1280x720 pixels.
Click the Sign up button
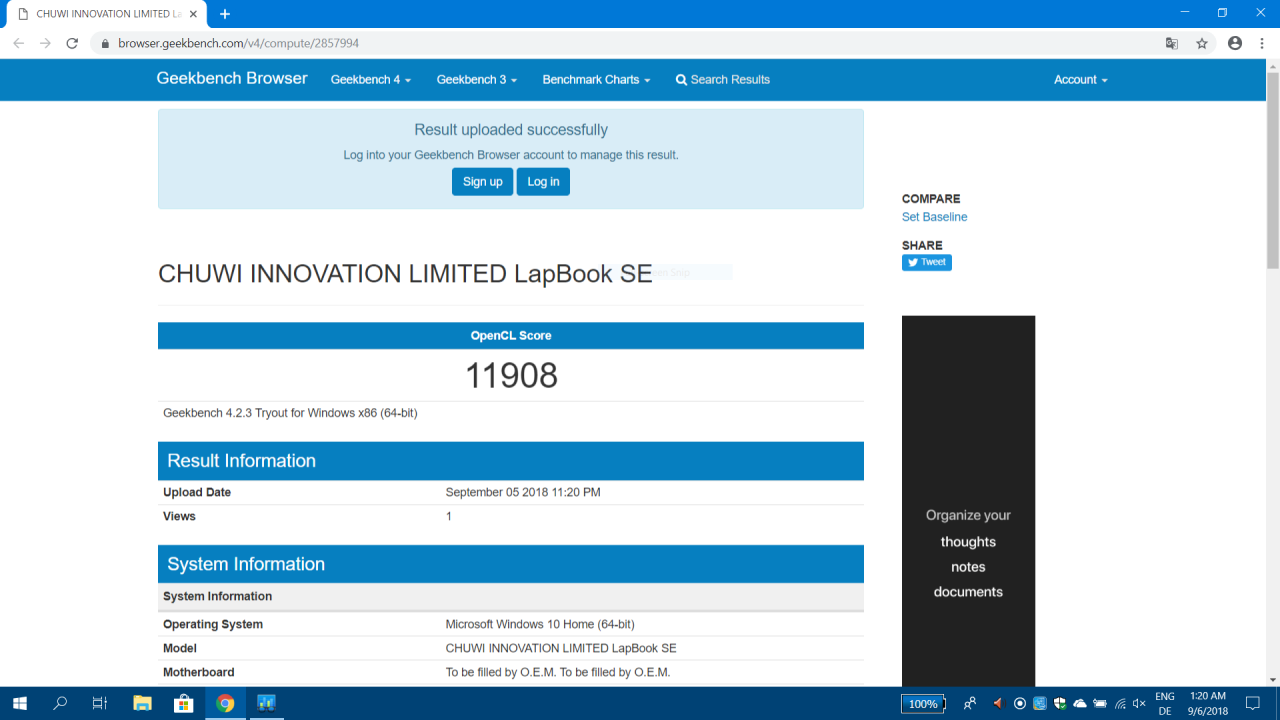482,181
